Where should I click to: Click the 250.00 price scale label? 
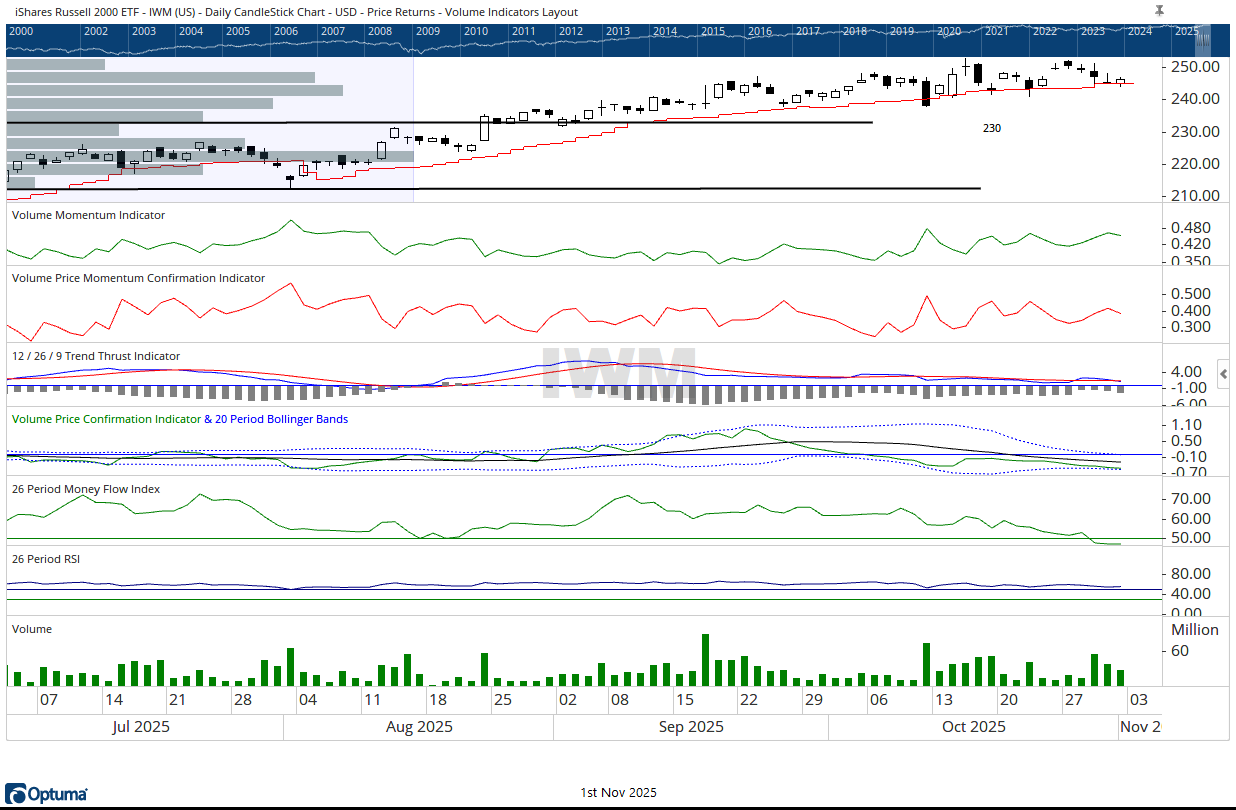click(1195, 67)
